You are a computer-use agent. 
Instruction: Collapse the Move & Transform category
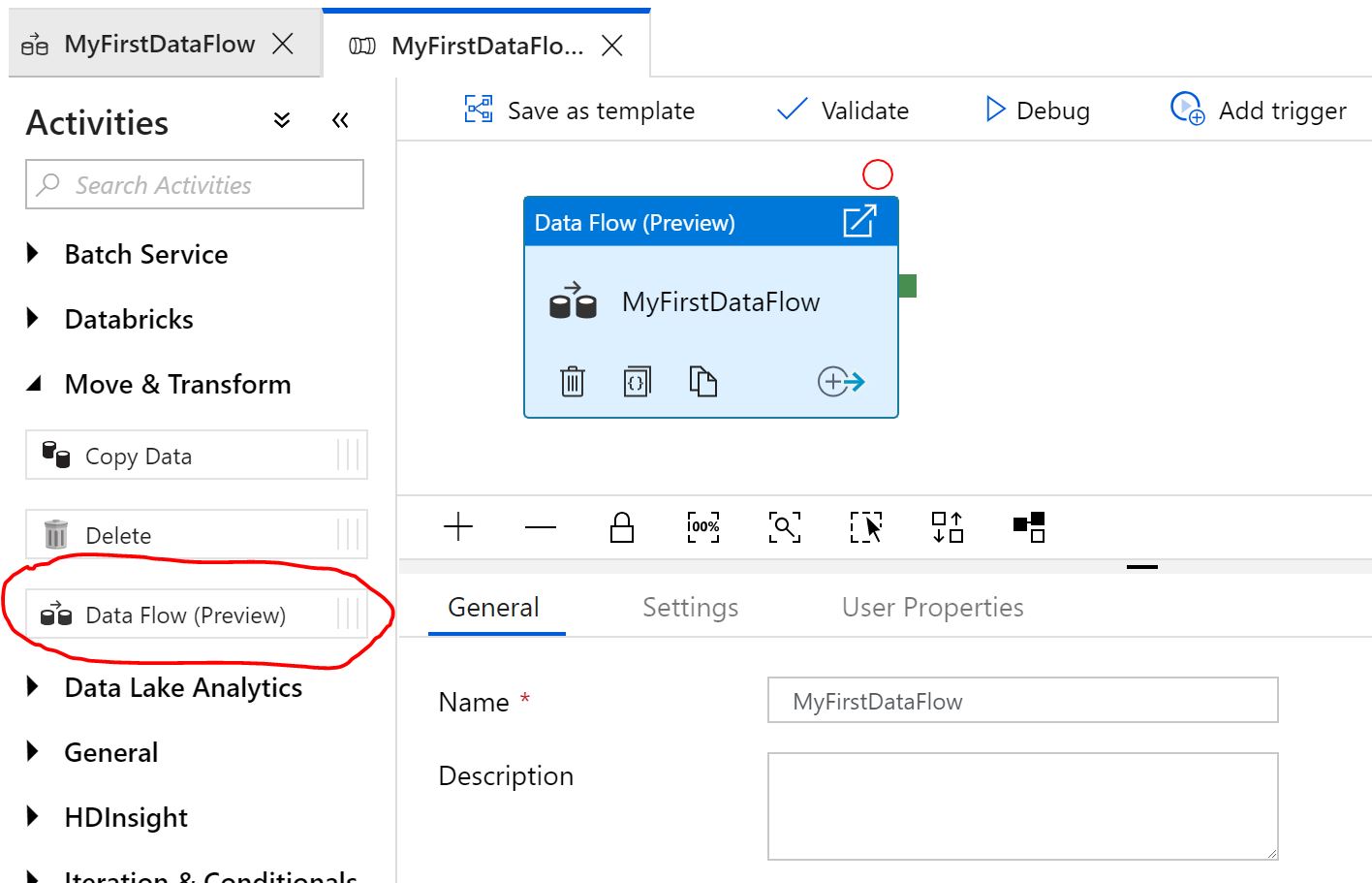coord(34,384)
